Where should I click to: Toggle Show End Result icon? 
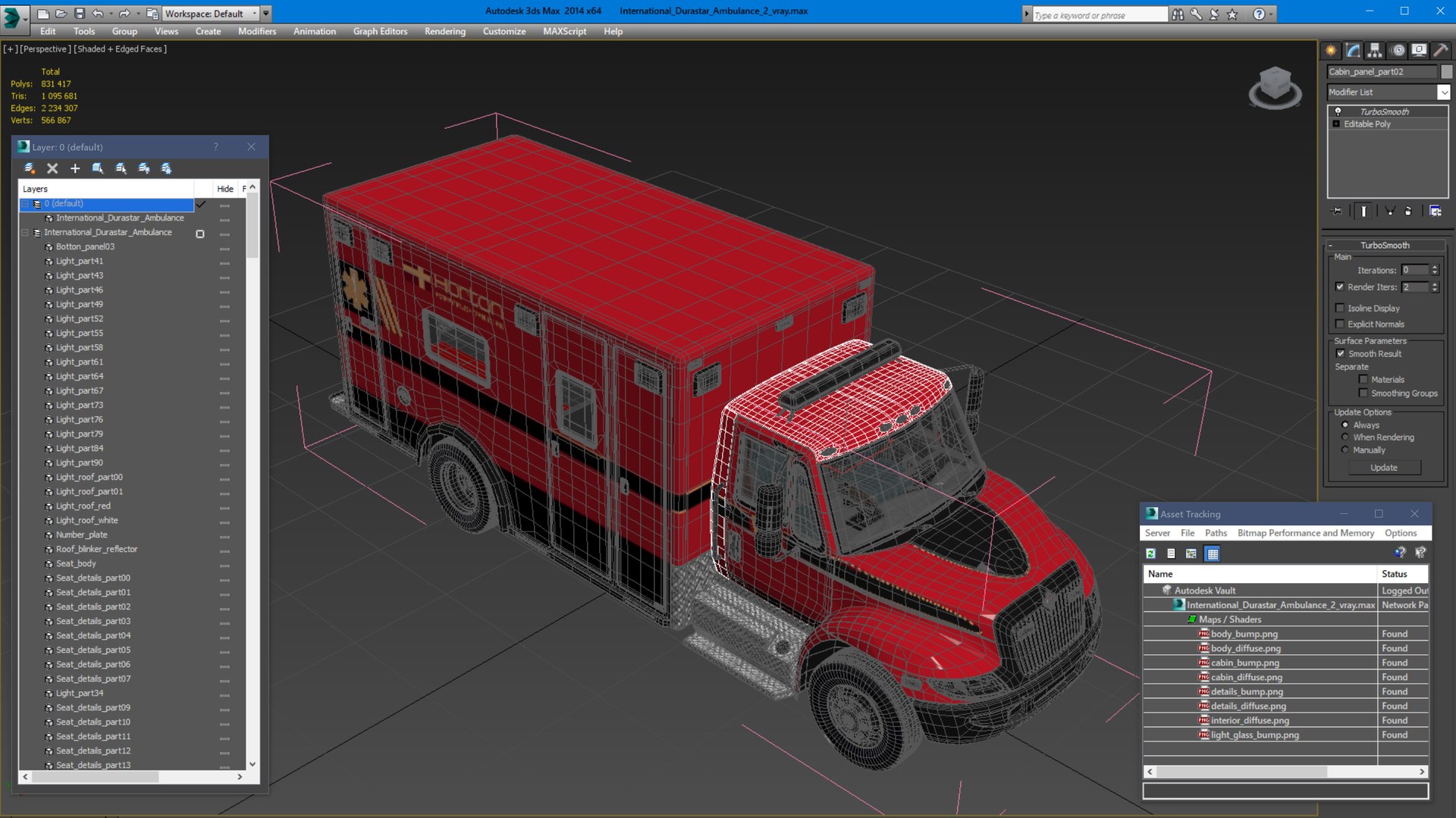point(1363,211)
